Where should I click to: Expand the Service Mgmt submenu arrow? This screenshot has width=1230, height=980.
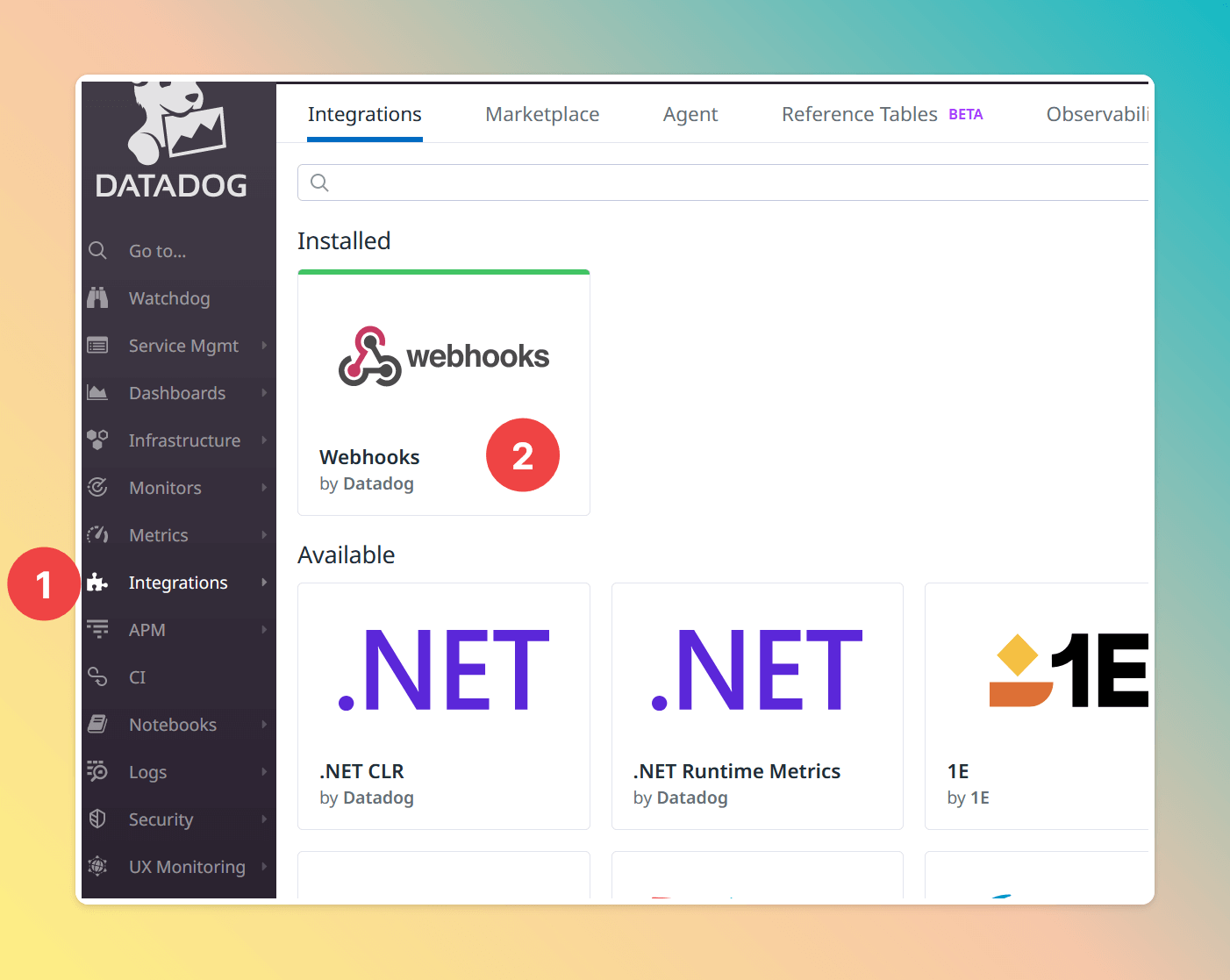(264, 346)
